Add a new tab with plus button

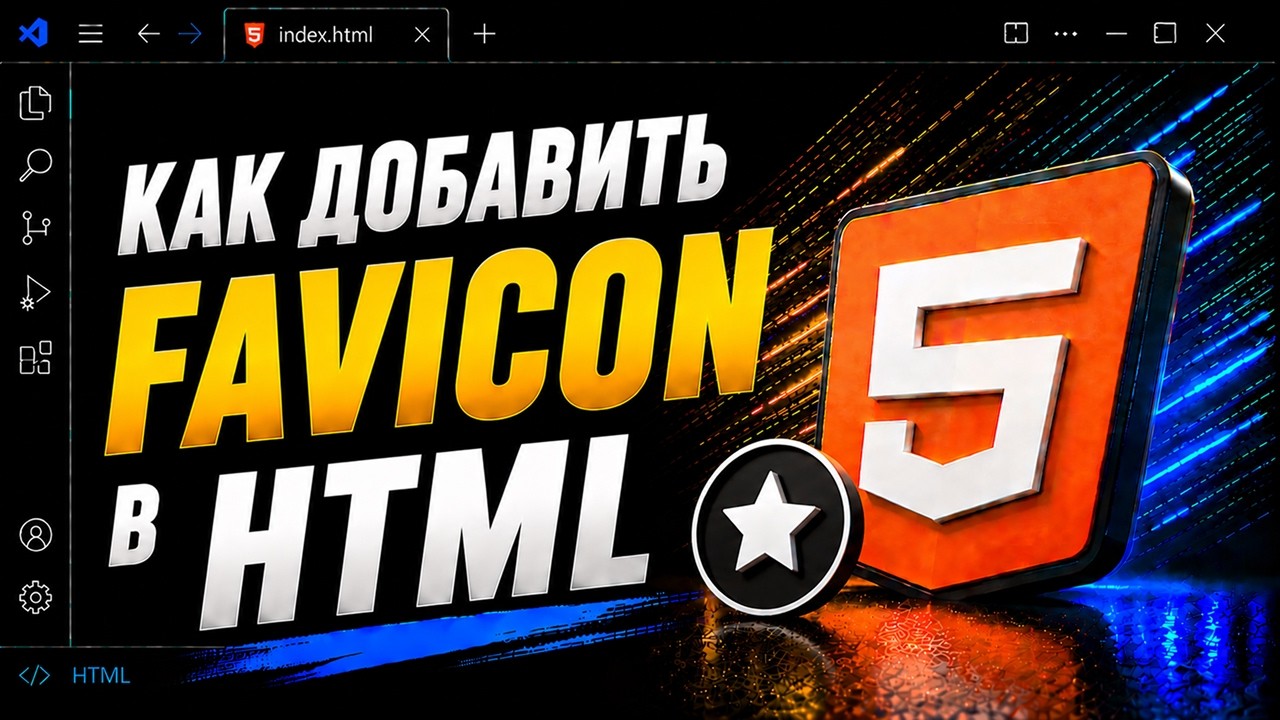[x=484, y=34]
